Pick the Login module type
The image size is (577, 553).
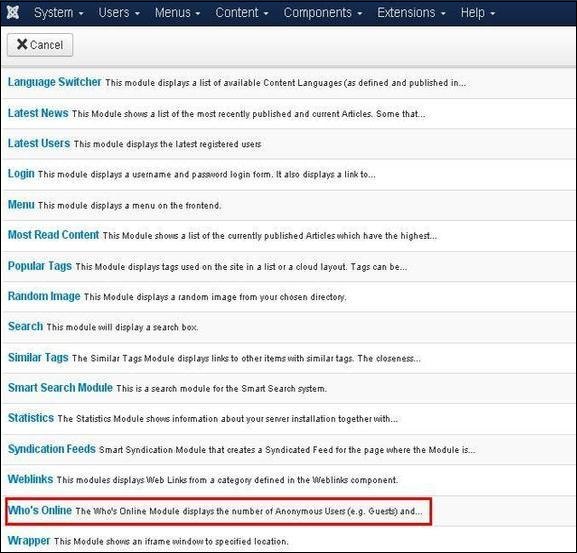[21, 174]
